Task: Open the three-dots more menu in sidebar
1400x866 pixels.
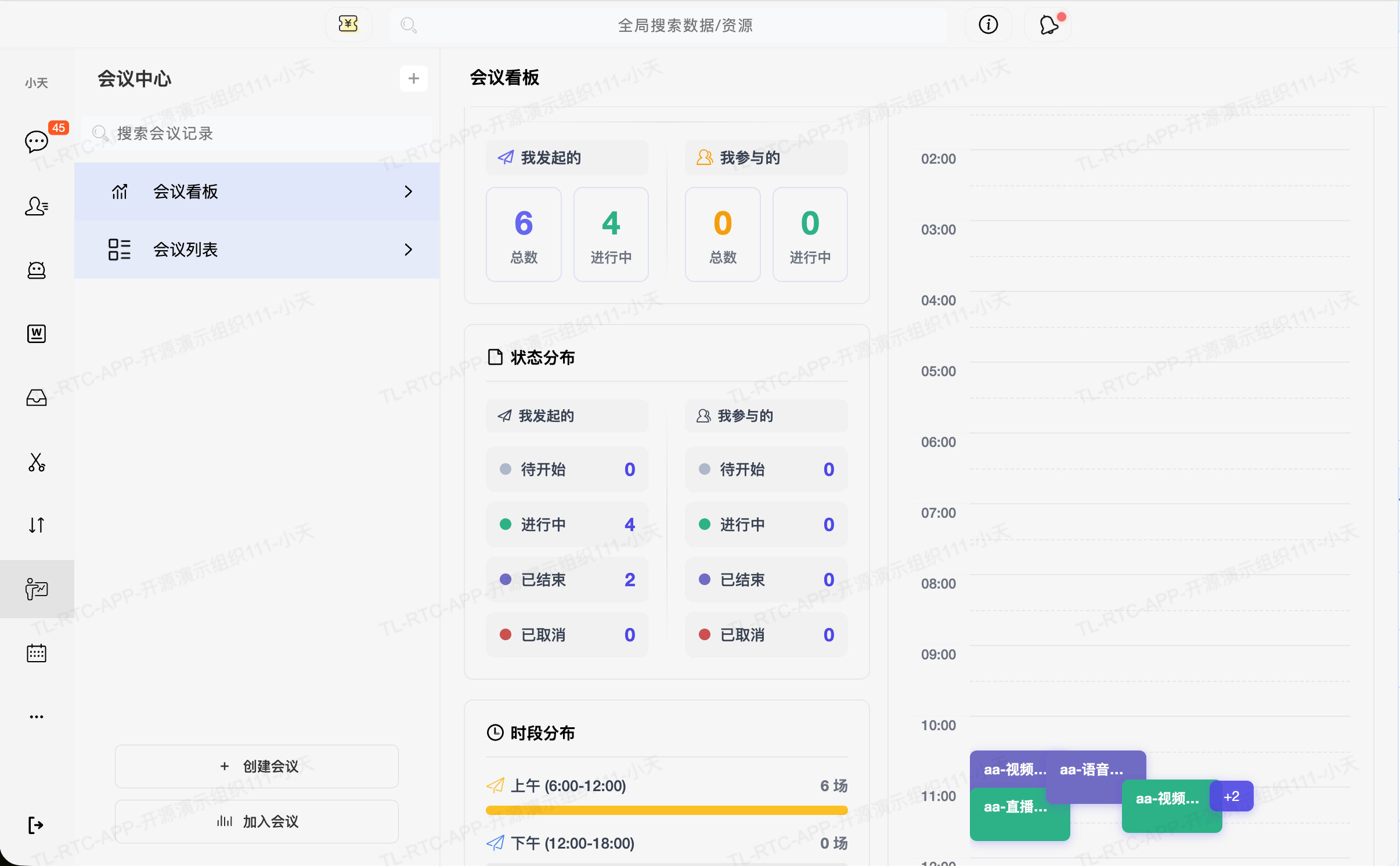Action: (x=37, y=717)
